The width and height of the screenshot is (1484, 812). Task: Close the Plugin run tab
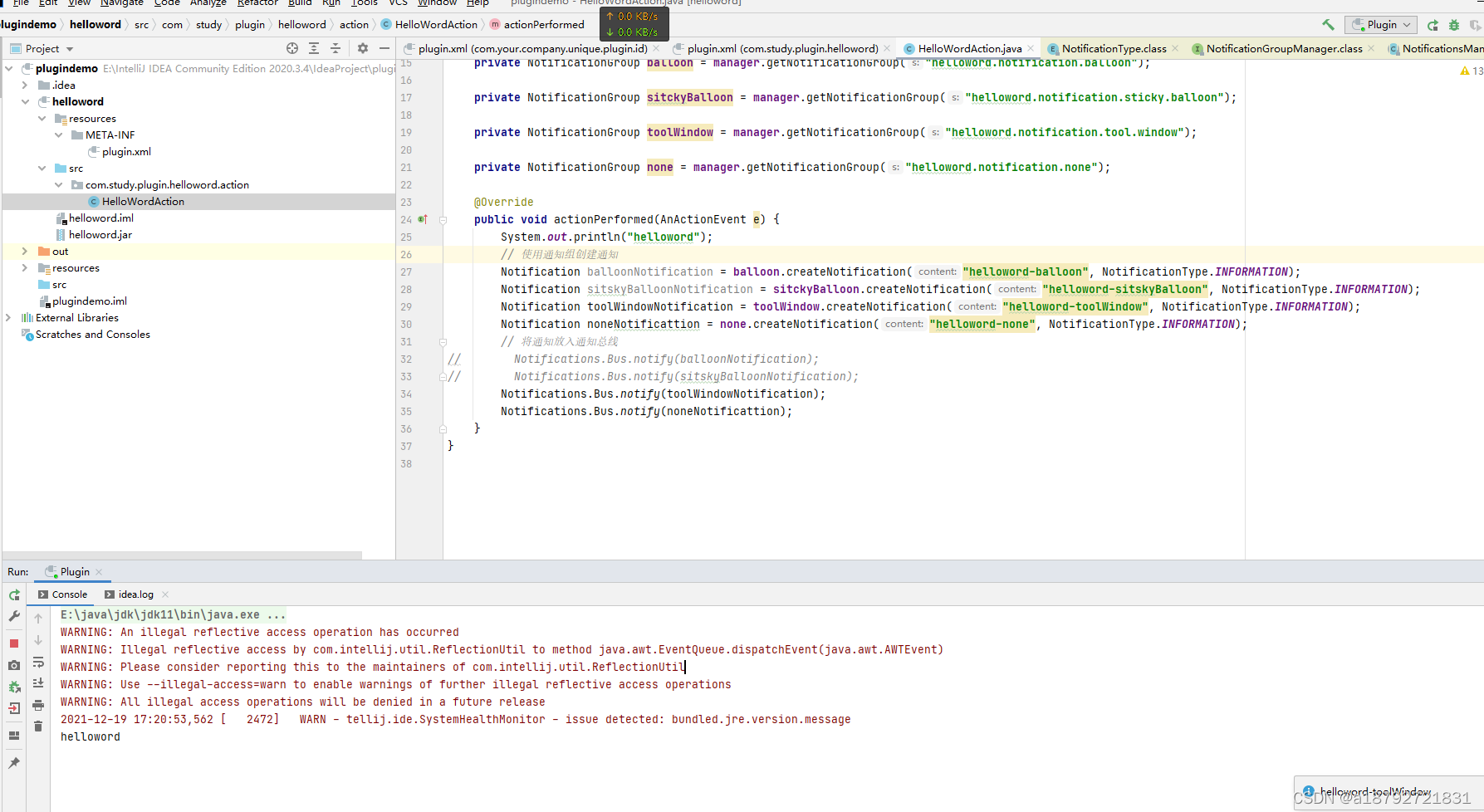click(99, 572)
